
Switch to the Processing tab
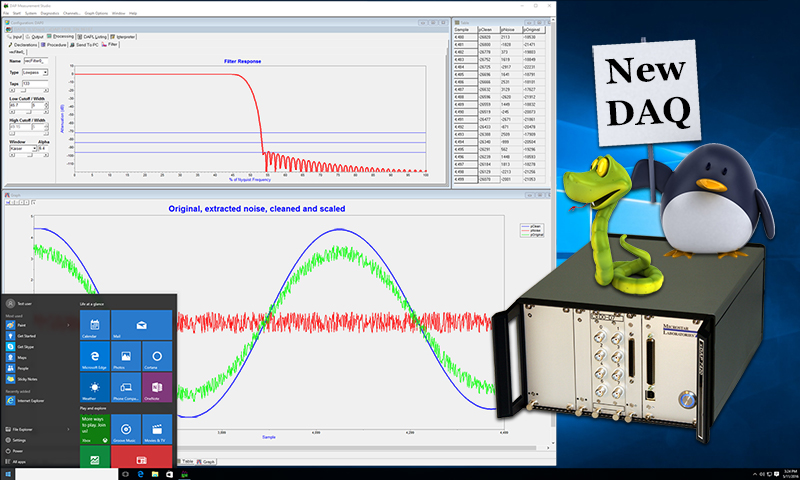tap(61, 36)
